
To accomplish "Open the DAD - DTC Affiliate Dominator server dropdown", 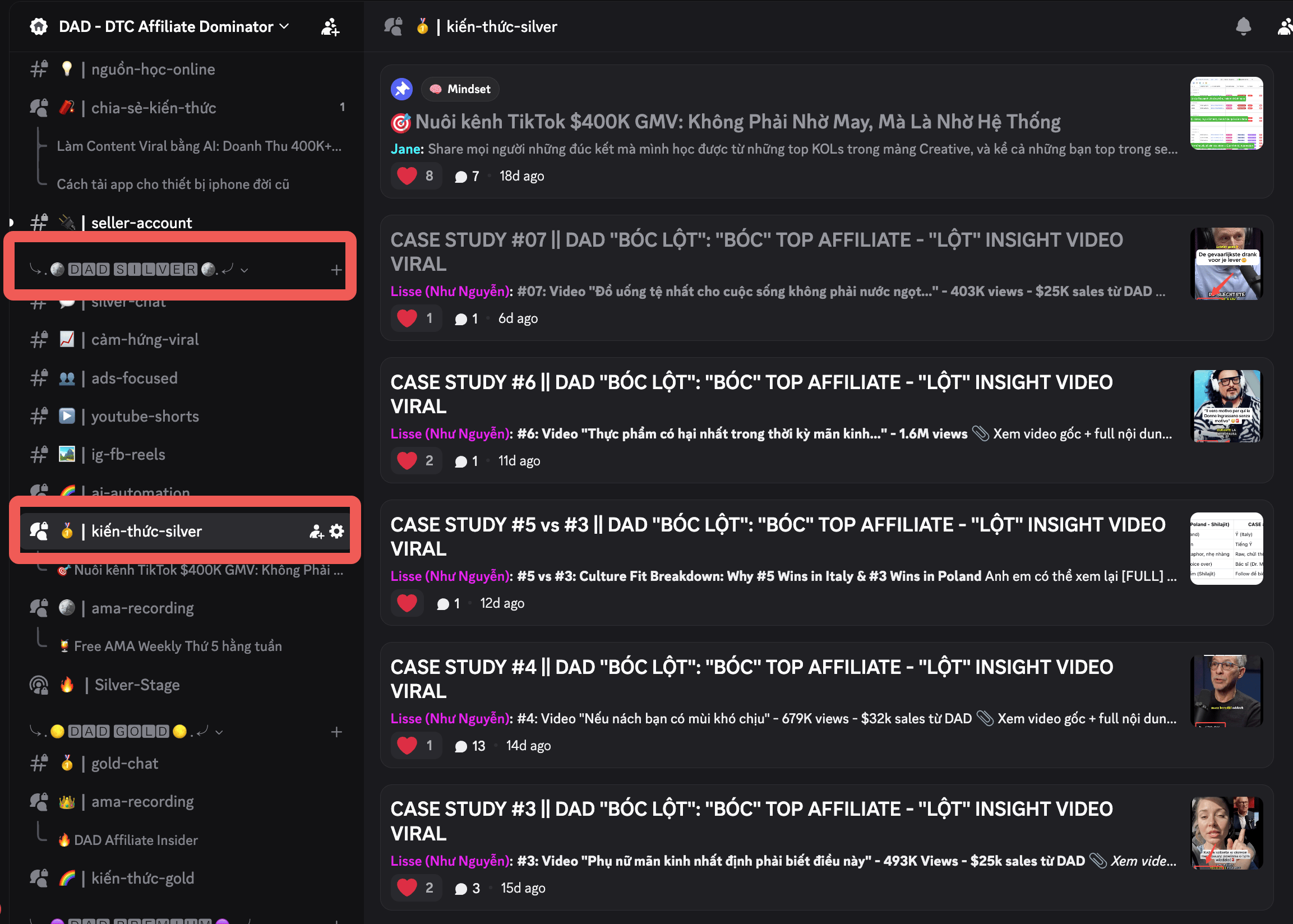I will pos(173,27).
